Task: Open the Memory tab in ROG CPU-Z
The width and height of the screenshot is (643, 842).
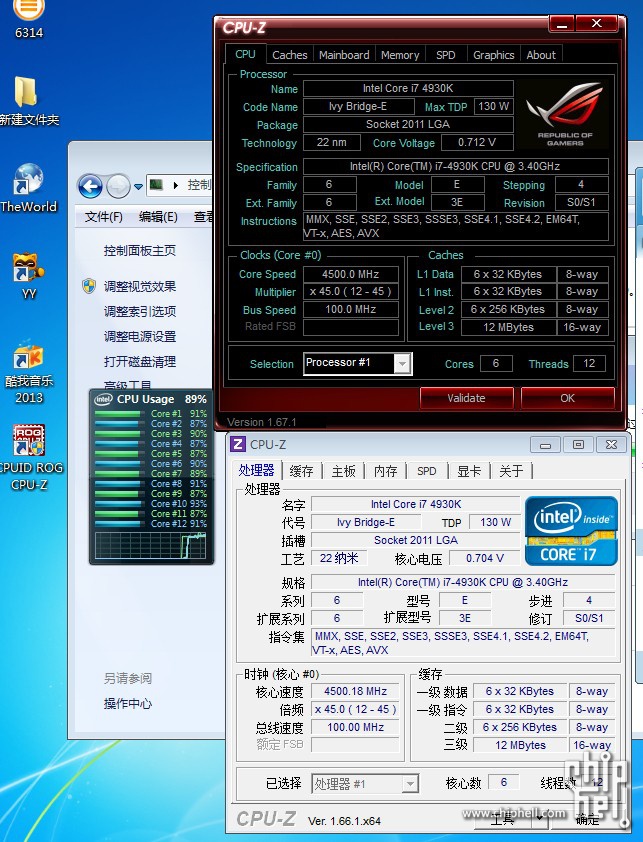Action: [x=400, y=55]
